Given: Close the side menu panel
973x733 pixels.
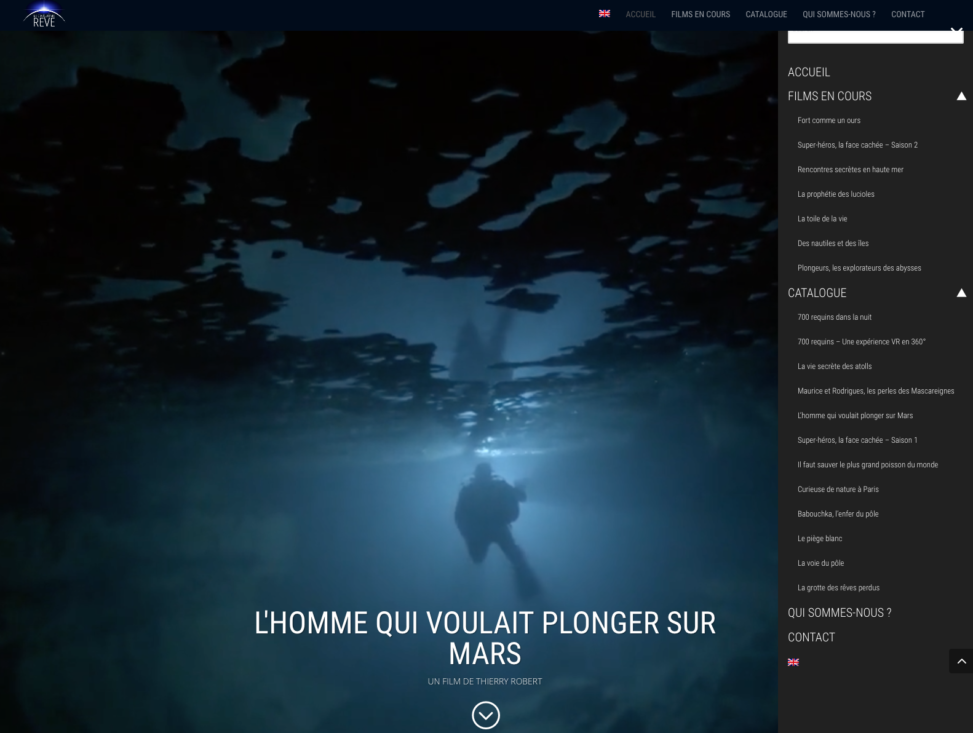Looking at the screenshot, I should pyautogui.click(x=956, y=30).
